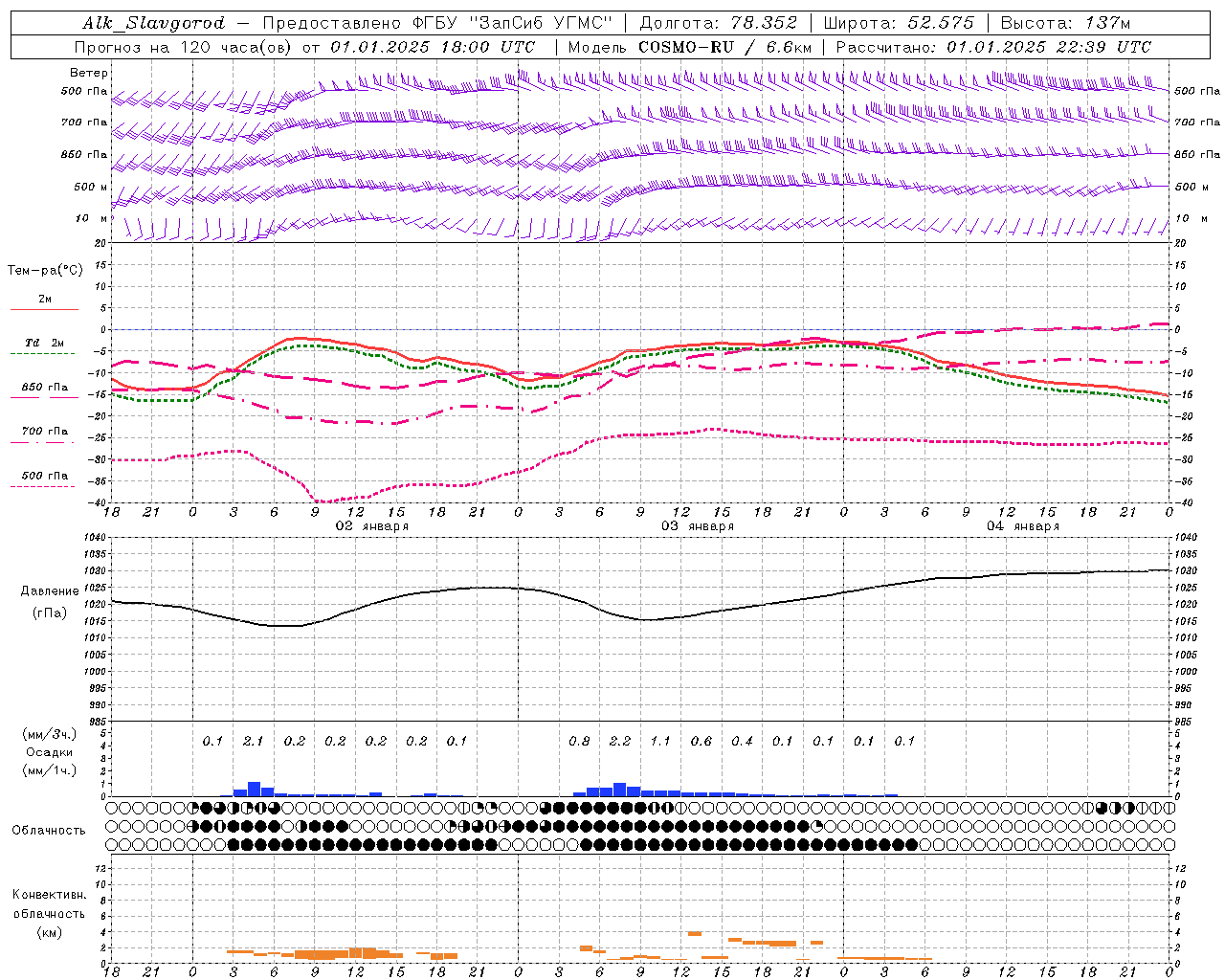Click the forecast start time 01.01.2025 18:00 UTC
This screenshot has width=1225, height=980.
(433, 47)
